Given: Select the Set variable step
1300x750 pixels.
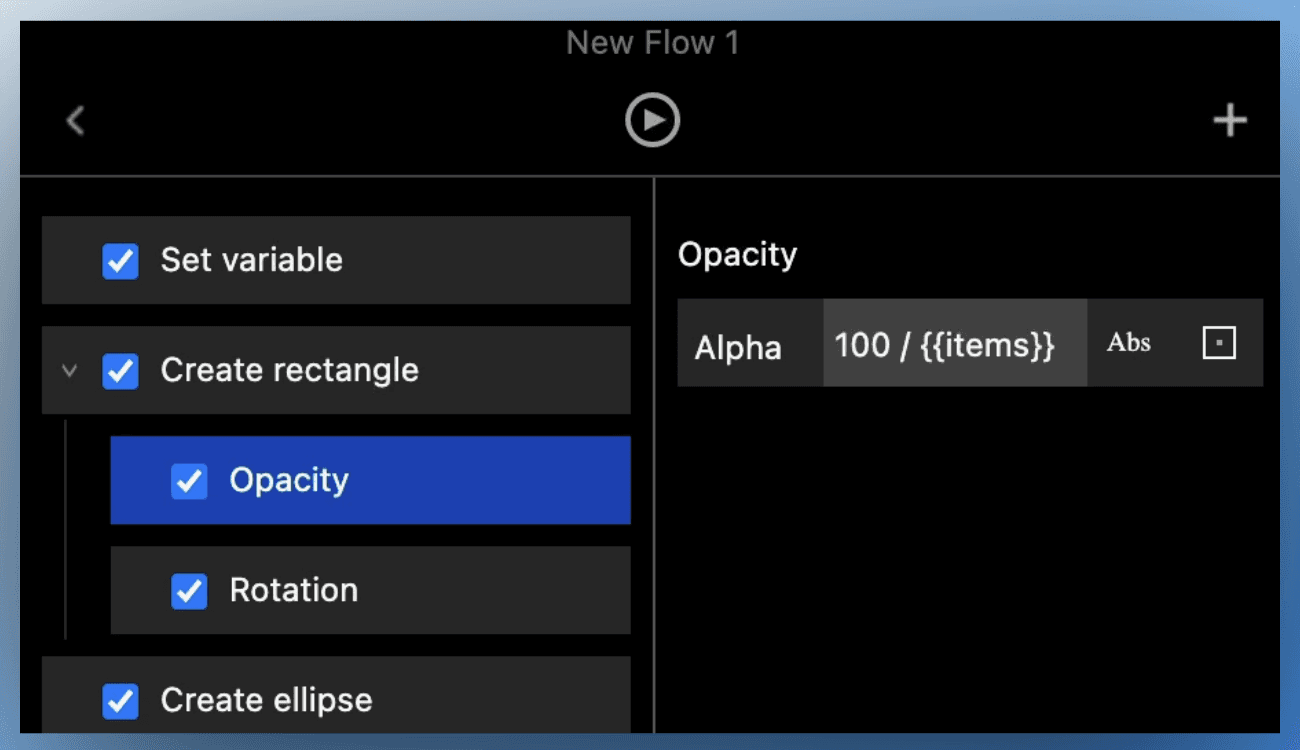Looking at the screenshot, I should (400, 261).
